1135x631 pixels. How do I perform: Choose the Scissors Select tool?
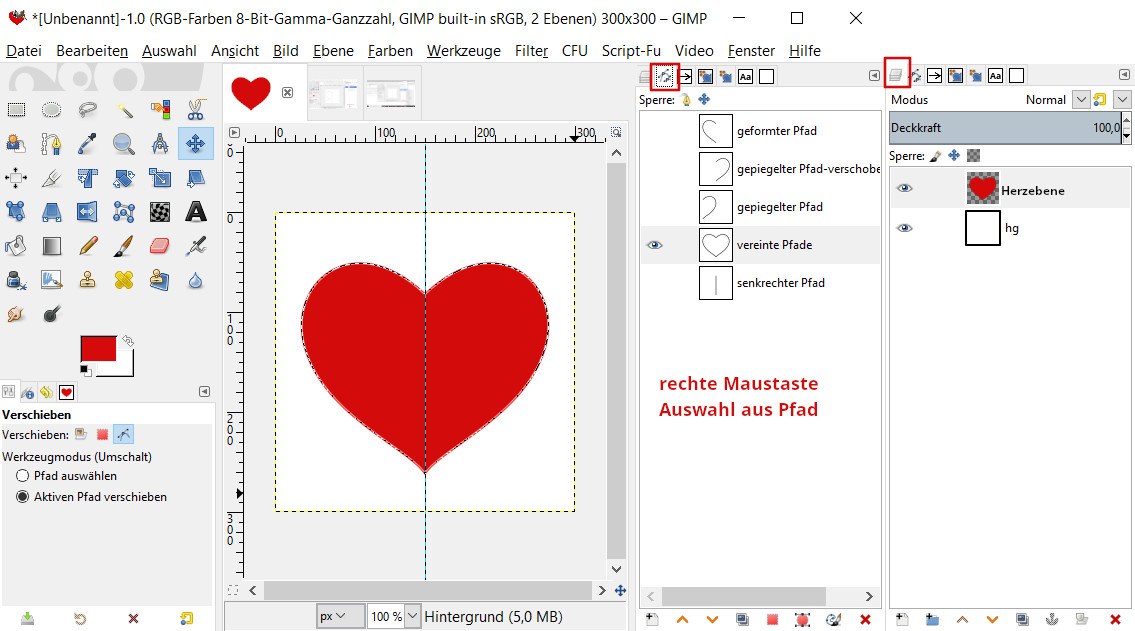click(x=196, y=110)
